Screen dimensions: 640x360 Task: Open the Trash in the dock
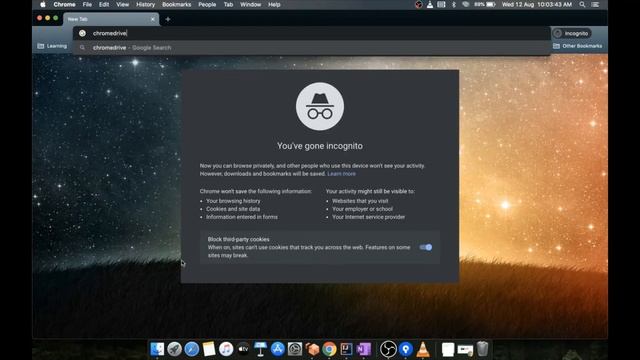(482, 349)
